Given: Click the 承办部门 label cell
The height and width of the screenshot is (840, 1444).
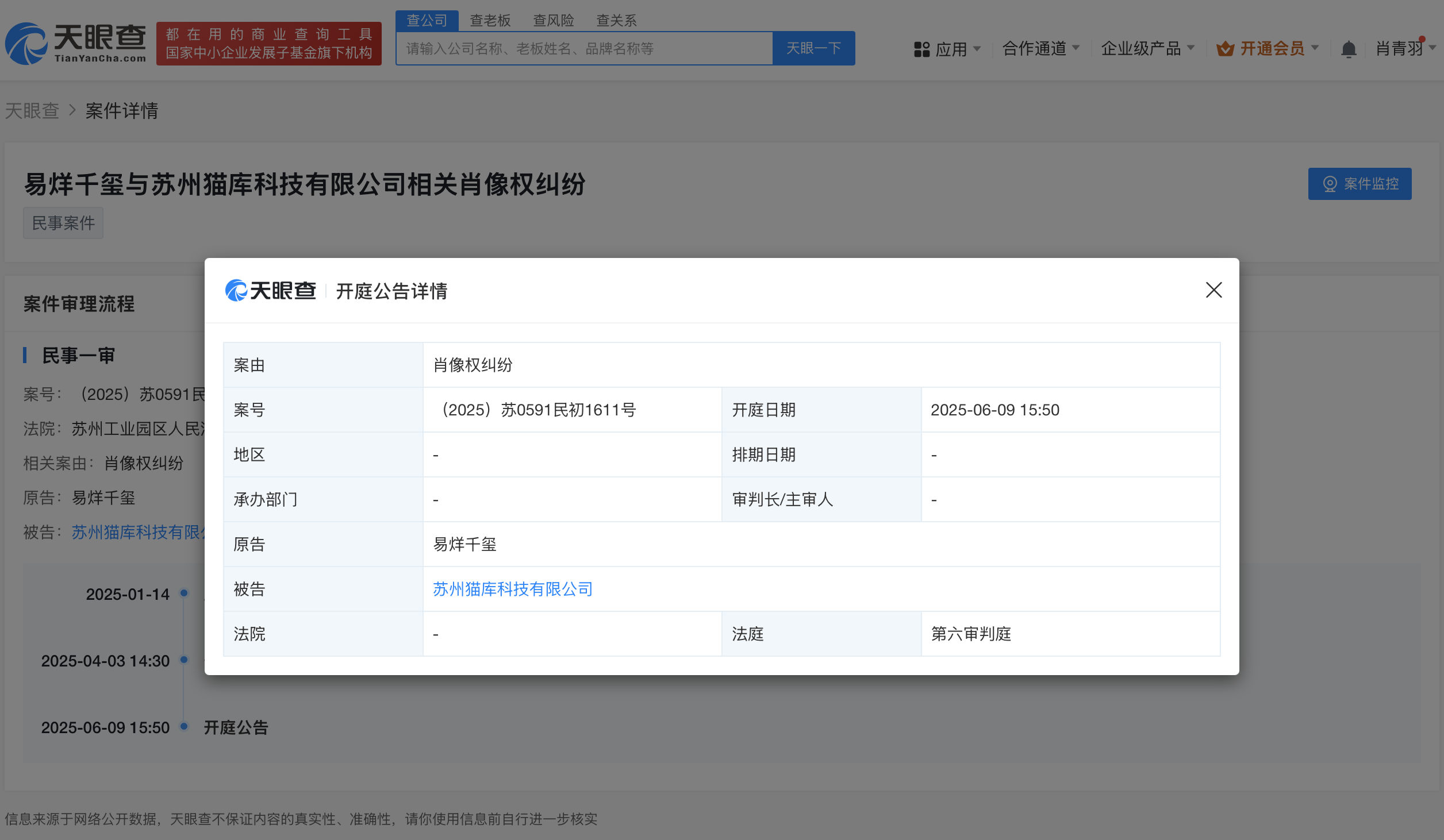Looking at the screenshot, I should pos(323,499).
